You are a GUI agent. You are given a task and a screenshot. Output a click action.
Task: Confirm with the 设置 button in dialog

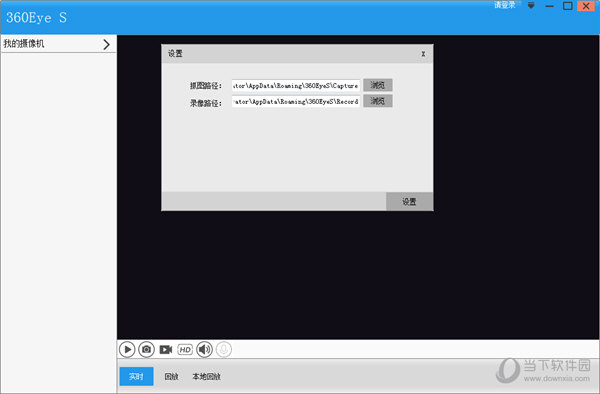(x=409, y=202)
